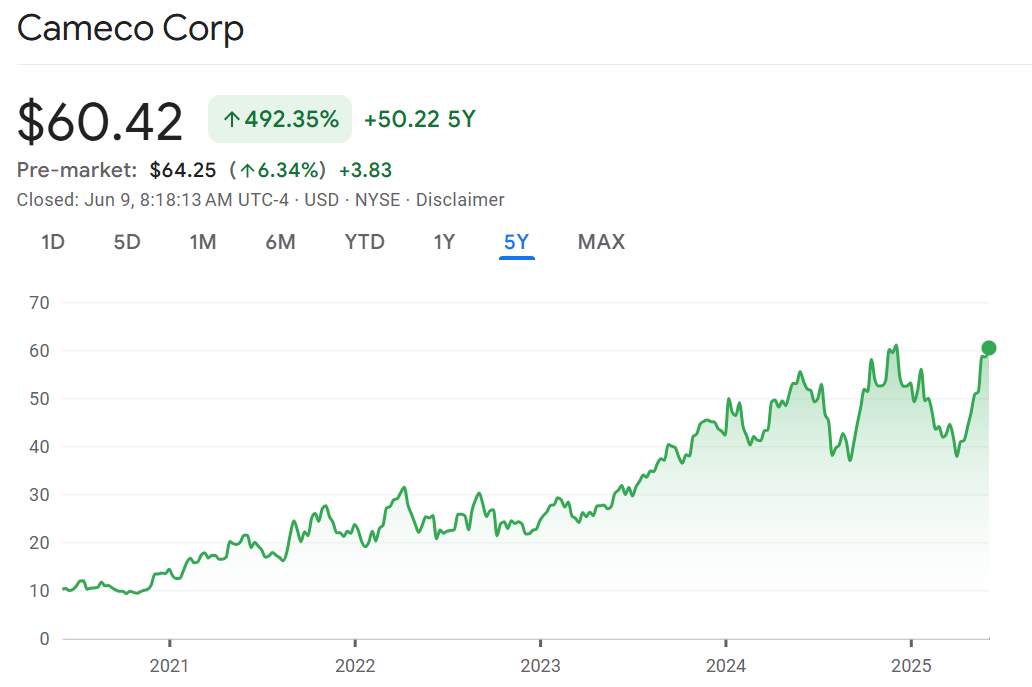Viewport: 1032px width, 687px height.
Task: Open the Disclaimer link
Action: click(x=460, y=200)
